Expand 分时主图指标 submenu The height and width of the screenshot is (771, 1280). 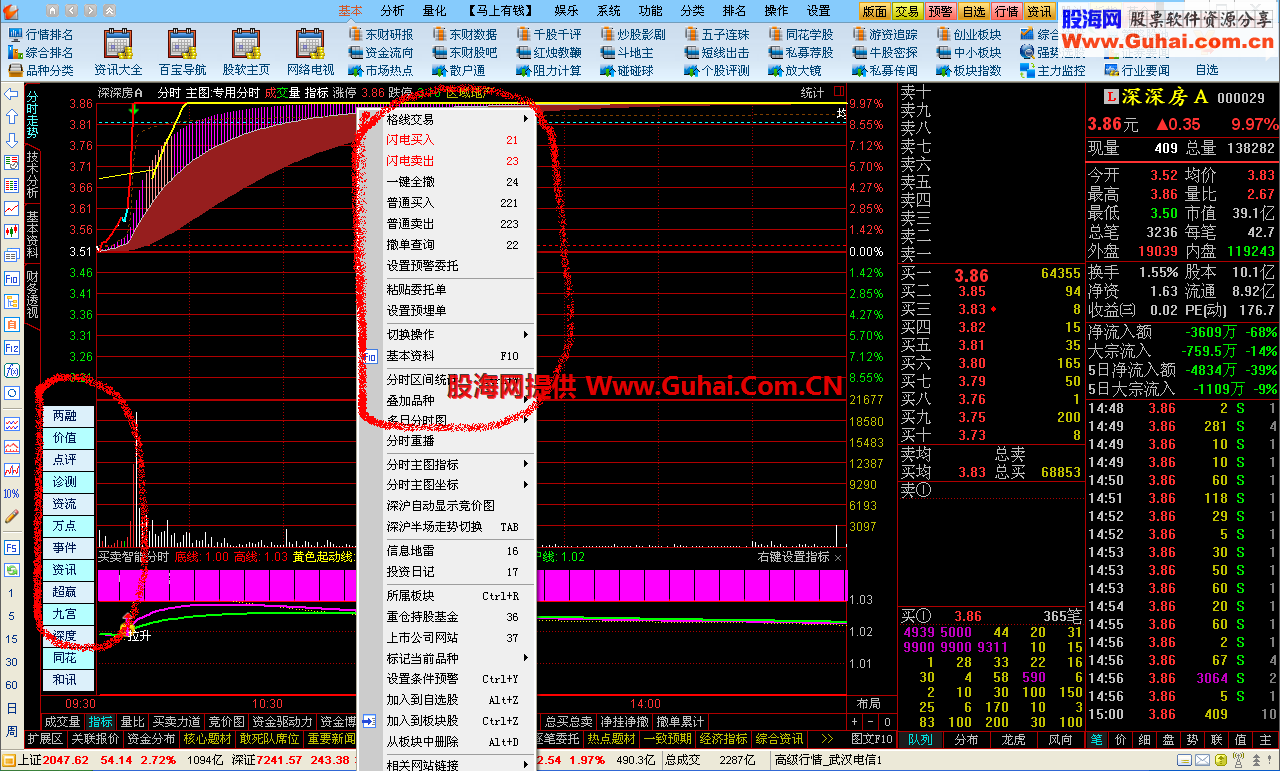(457, 464)
